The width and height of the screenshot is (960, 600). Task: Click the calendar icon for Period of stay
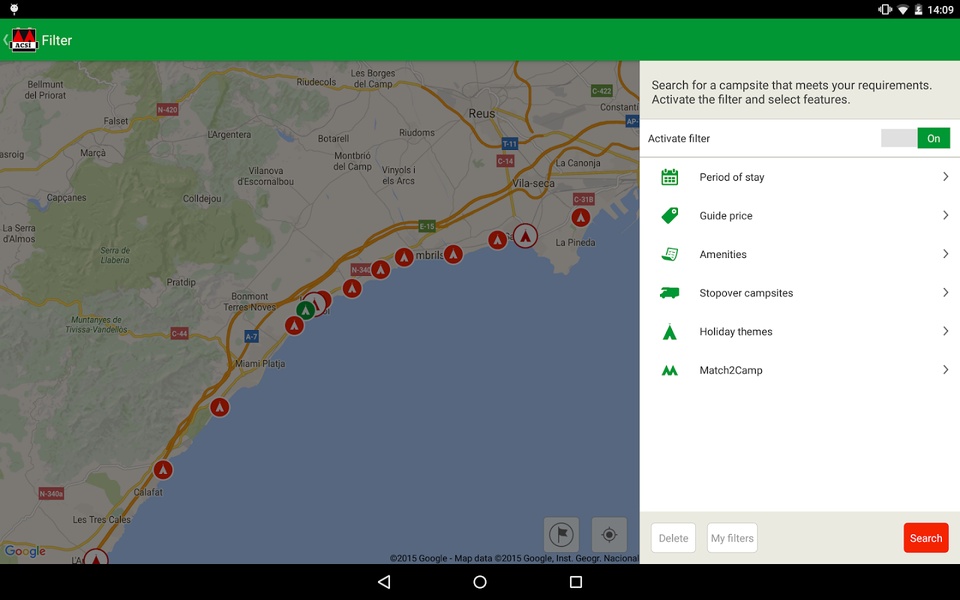(x=669, y=177)
